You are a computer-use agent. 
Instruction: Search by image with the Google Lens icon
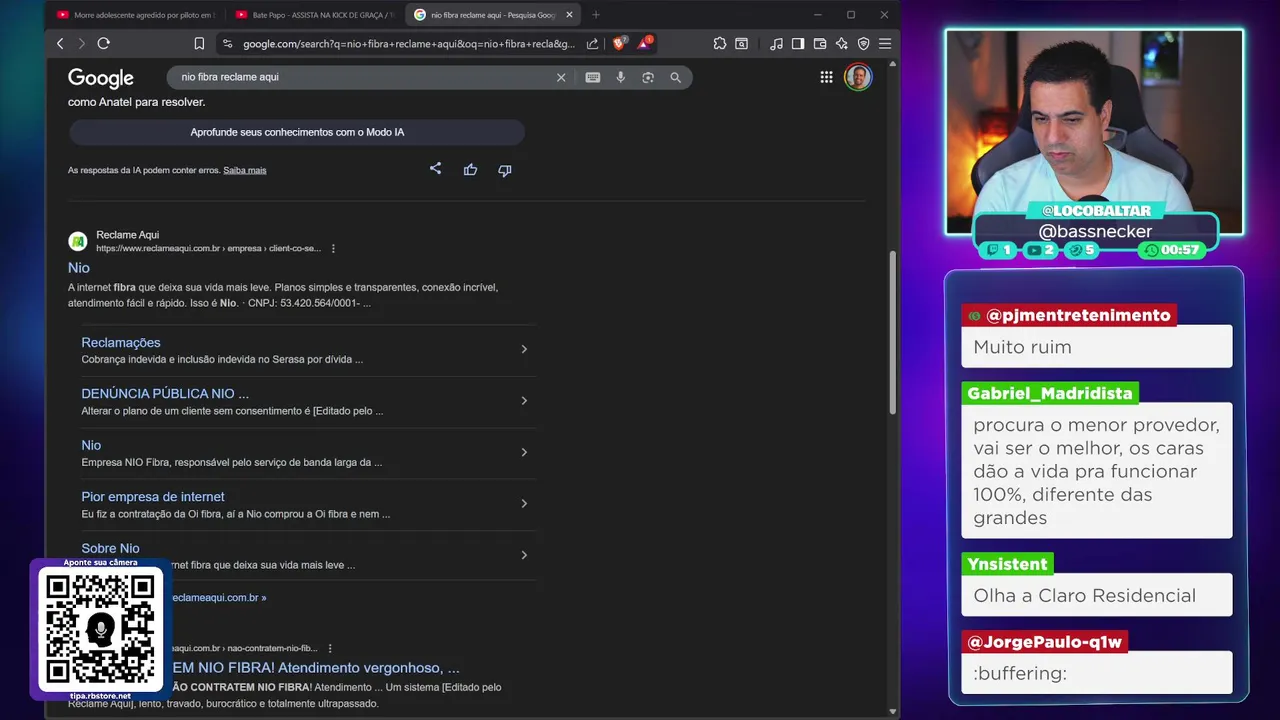click(648, 77)
